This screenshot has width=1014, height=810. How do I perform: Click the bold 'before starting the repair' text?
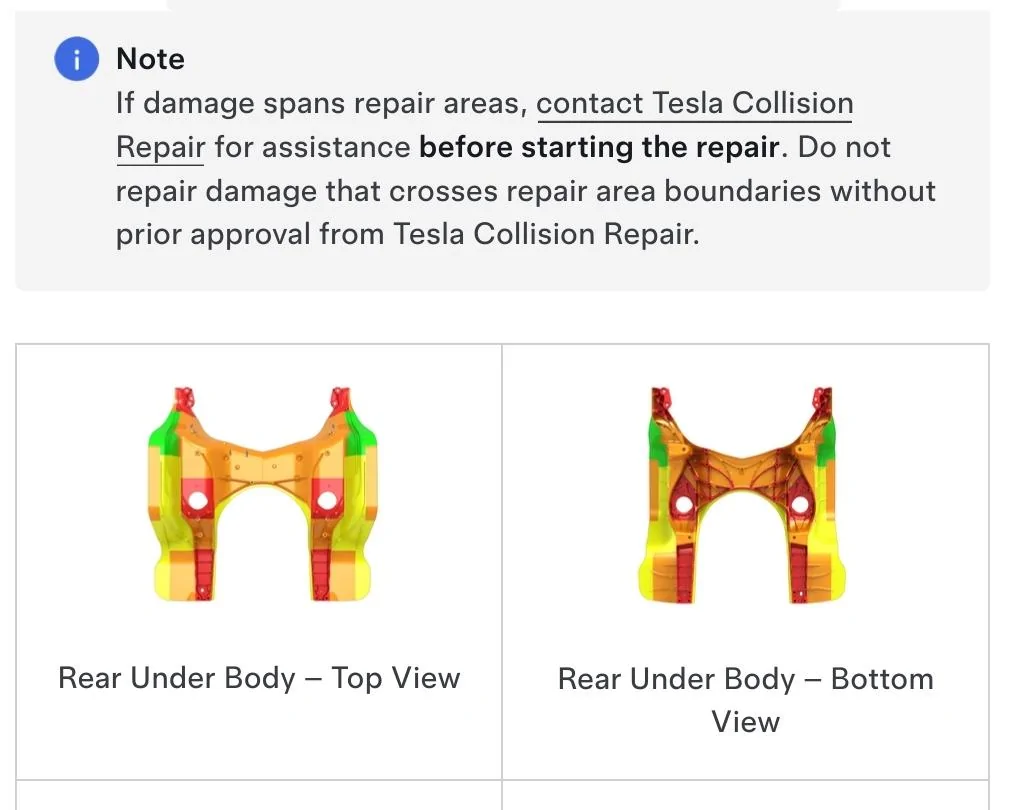pyautogui.click(x=599, y=147)
